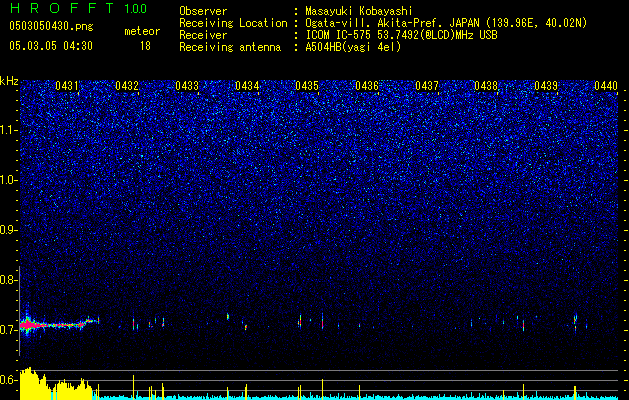Click the meteor count value 18
The width and height of the screenshot is (629, 400).
145,46
